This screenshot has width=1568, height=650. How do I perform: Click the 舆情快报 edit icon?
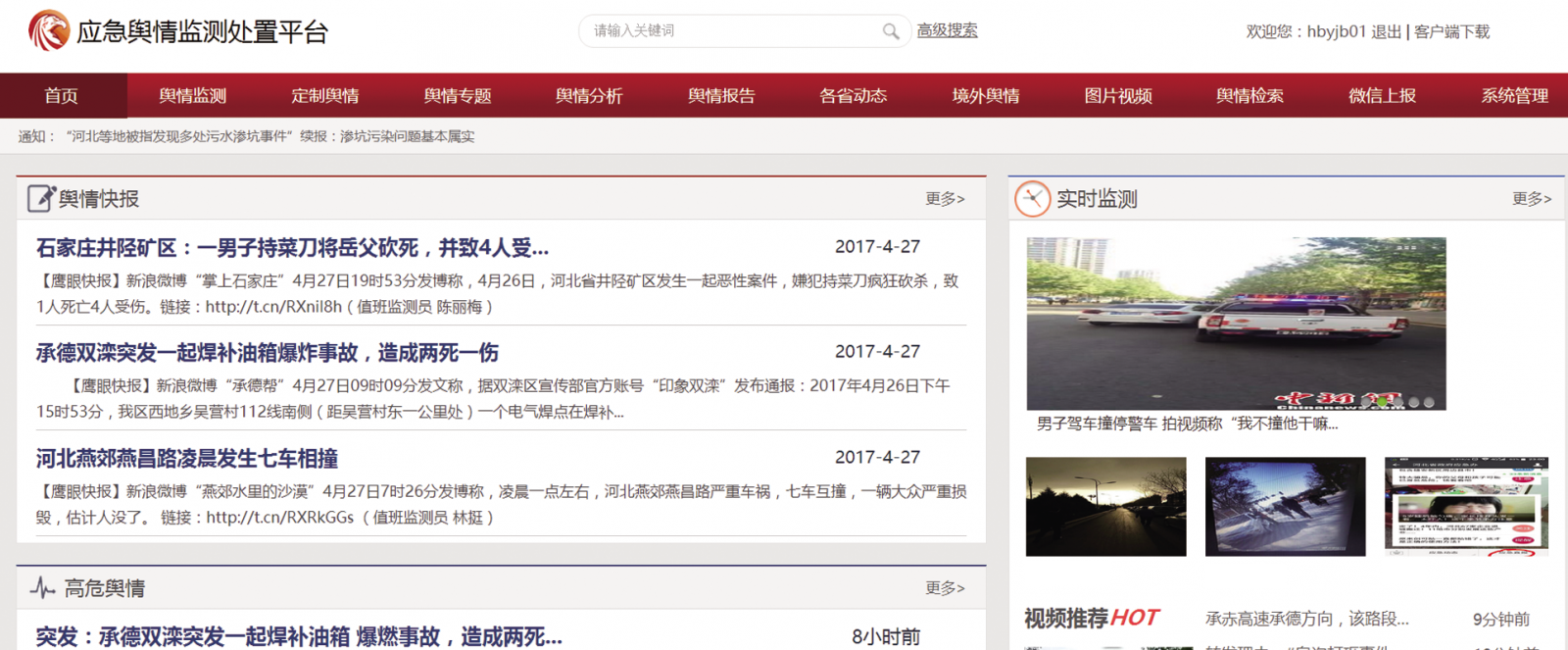pos(41,198)
